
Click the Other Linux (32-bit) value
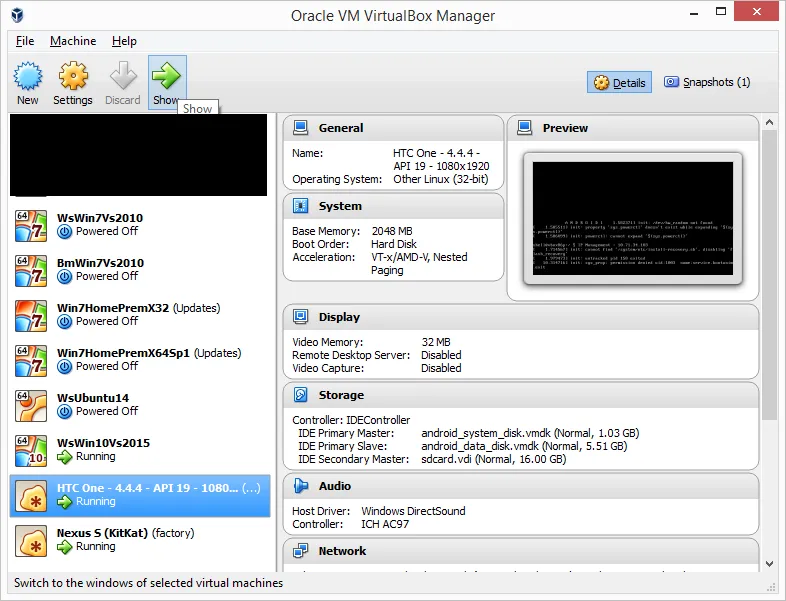[441, 179]
